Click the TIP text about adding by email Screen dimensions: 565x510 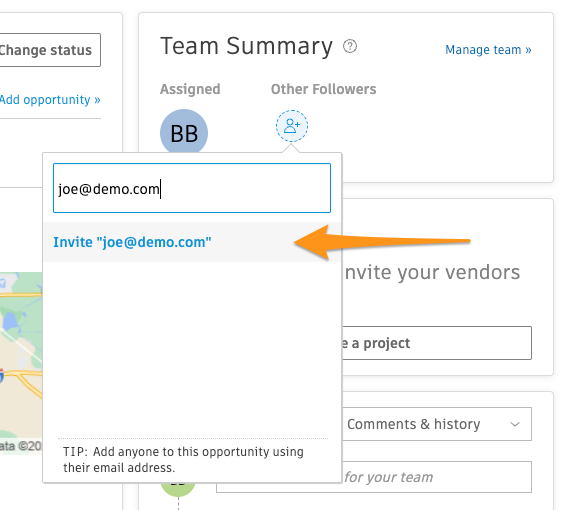pyautogui.click(x=183, y=460)
